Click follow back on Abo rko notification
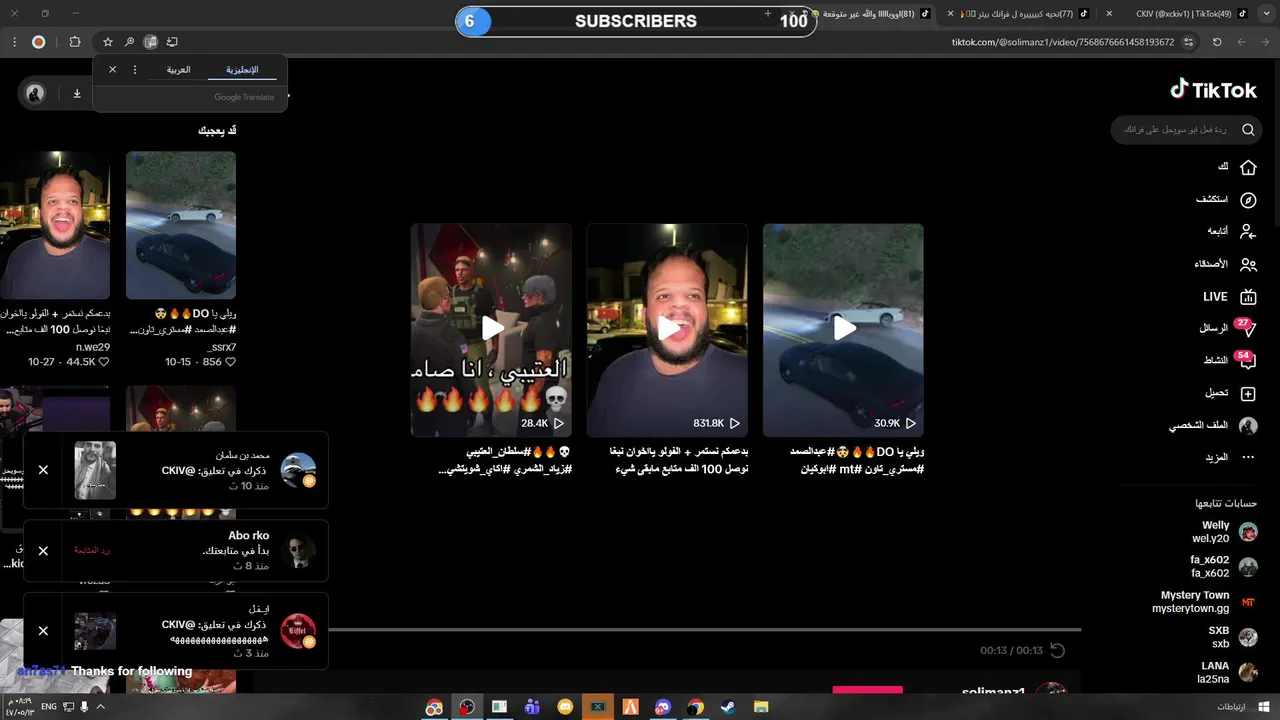 click(x=92, y=551)
